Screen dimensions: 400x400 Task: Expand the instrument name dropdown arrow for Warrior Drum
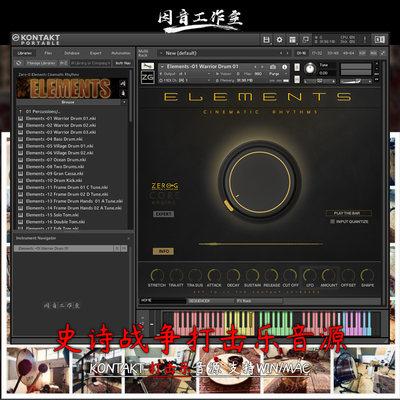162,67
